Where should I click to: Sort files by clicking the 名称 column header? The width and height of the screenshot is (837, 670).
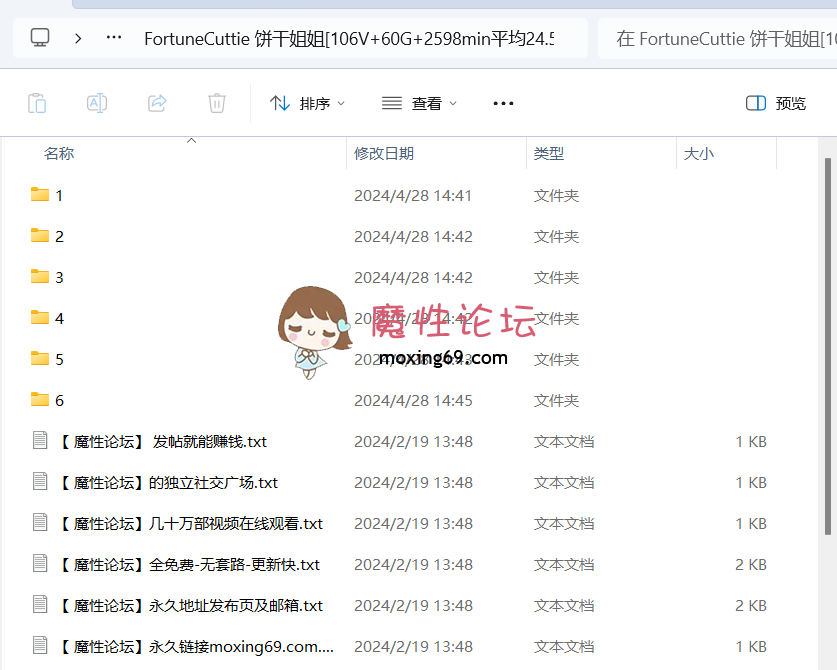(x=59, y=152)
